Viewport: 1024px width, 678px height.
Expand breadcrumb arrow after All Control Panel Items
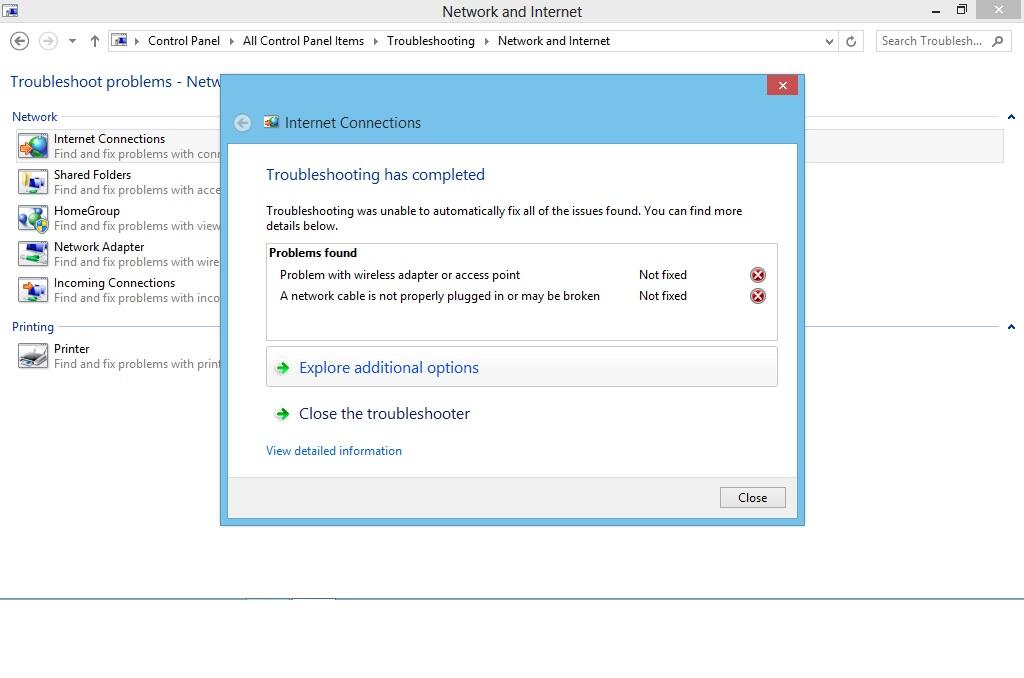point(376,41)
